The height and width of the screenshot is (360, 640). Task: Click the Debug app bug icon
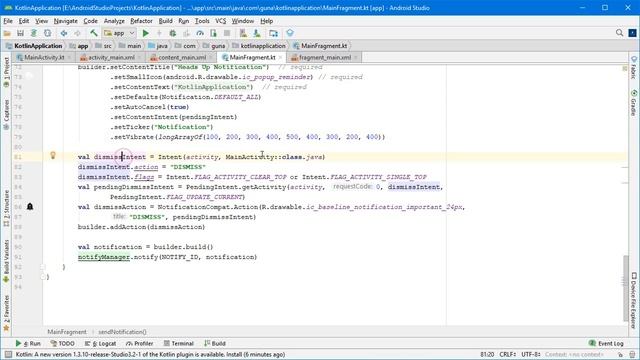173,33
